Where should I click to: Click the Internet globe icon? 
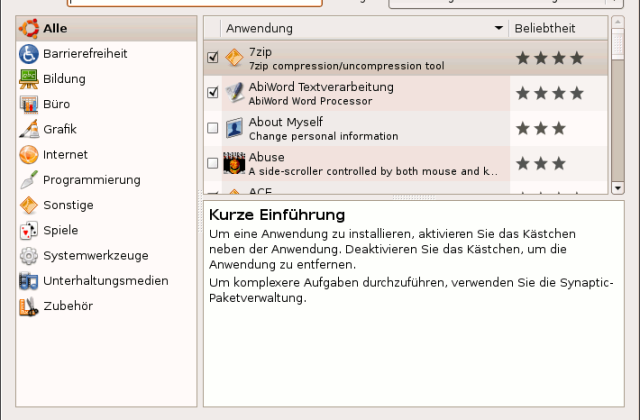(29, 154)
